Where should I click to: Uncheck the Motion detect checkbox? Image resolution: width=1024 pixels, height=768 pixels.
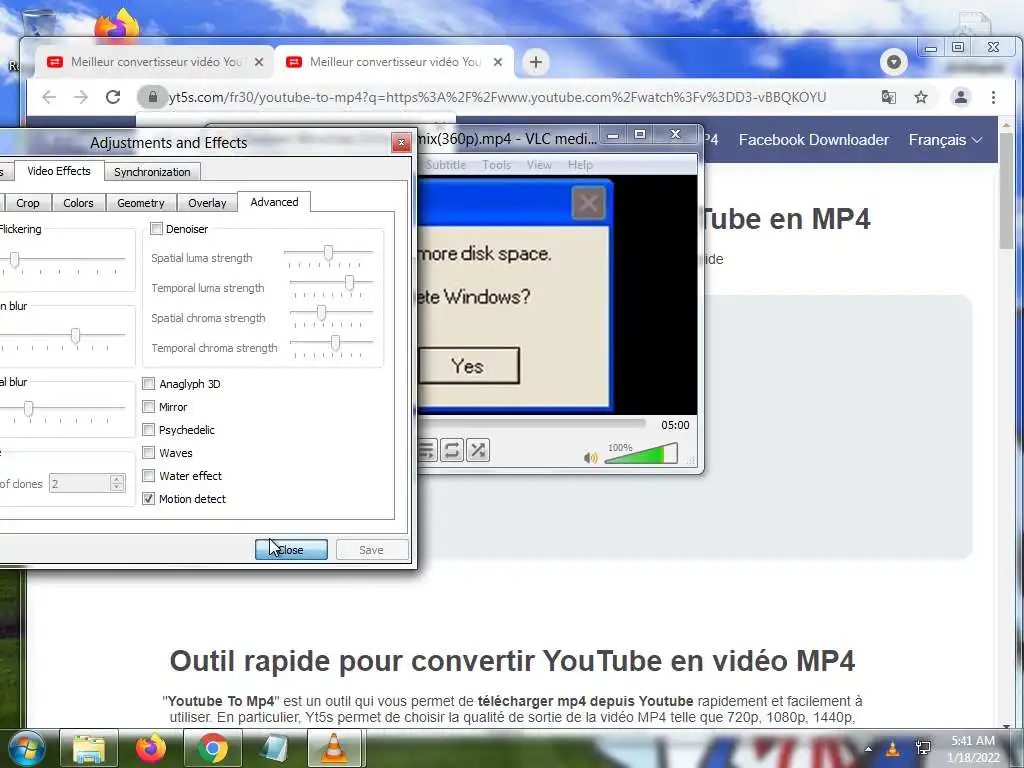click(x=149, y=499)
